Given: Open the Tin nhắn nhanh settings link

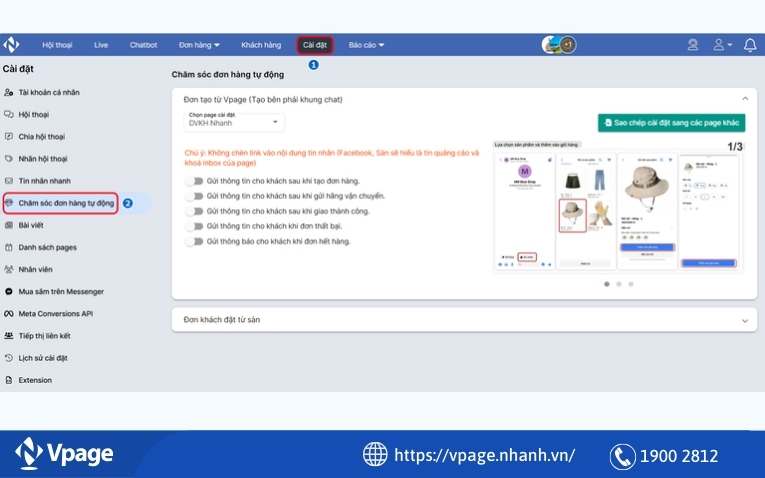Looking at the screenshot, I should 44,180.
